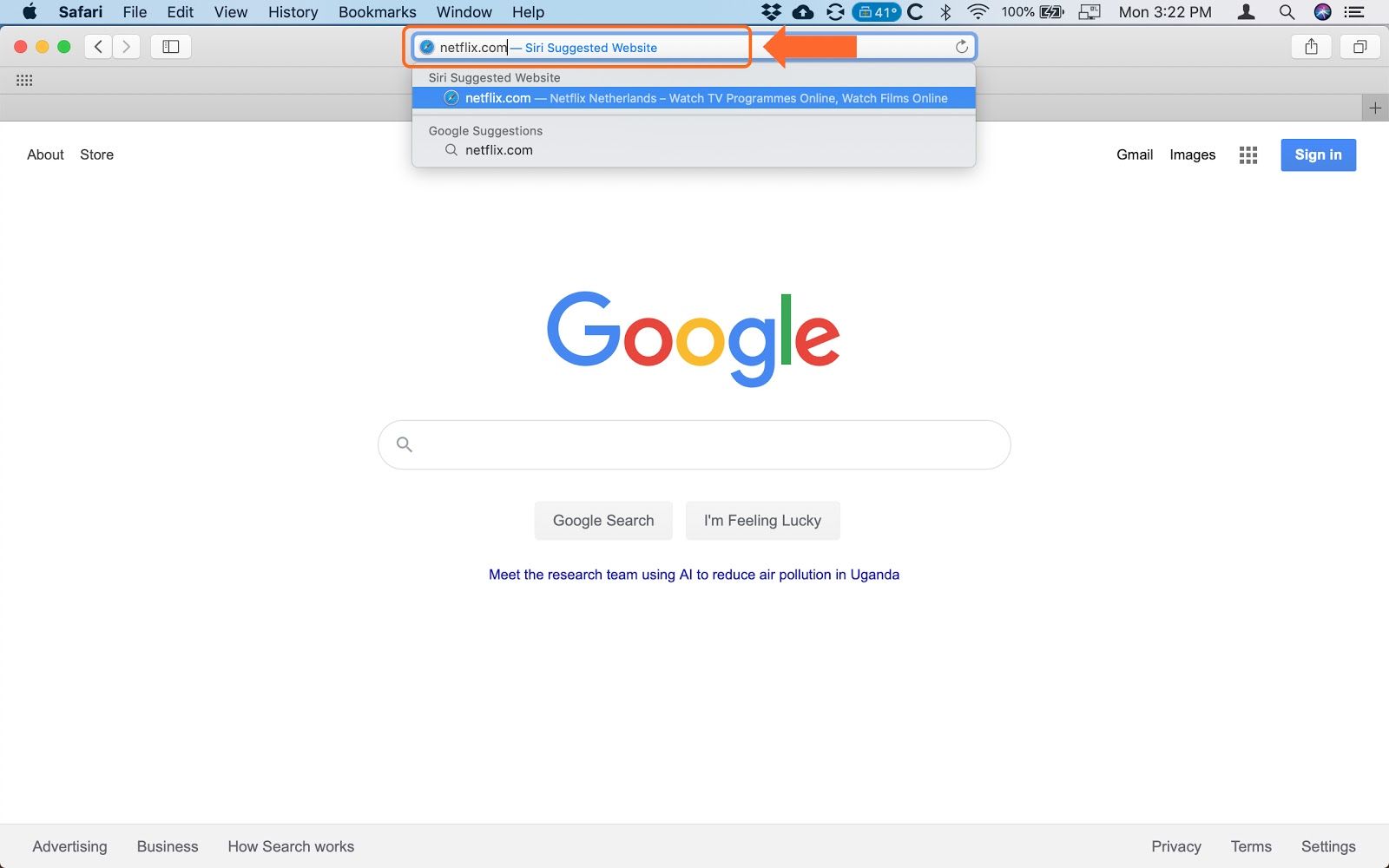Focus the Google search box

pos(694,444)
